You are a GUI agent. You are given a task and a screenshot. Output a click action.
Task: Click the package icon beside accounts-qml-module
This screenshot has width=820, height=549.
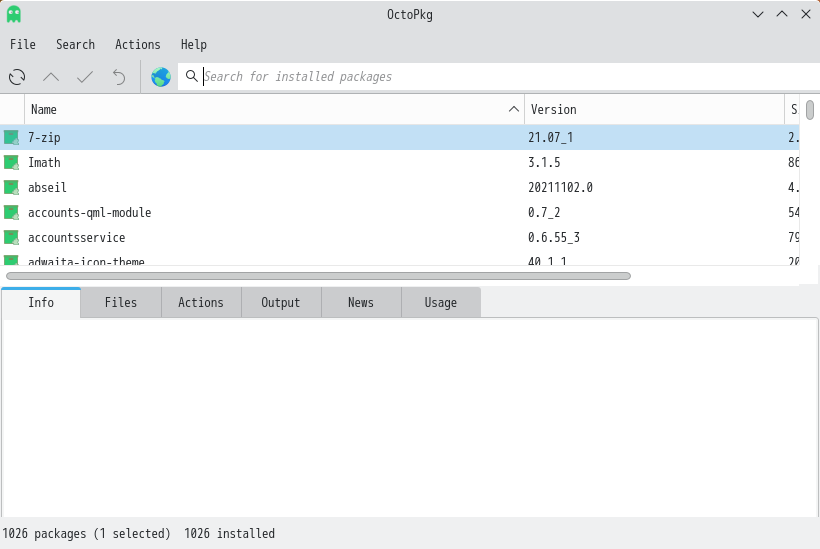[x=12, y=212]
